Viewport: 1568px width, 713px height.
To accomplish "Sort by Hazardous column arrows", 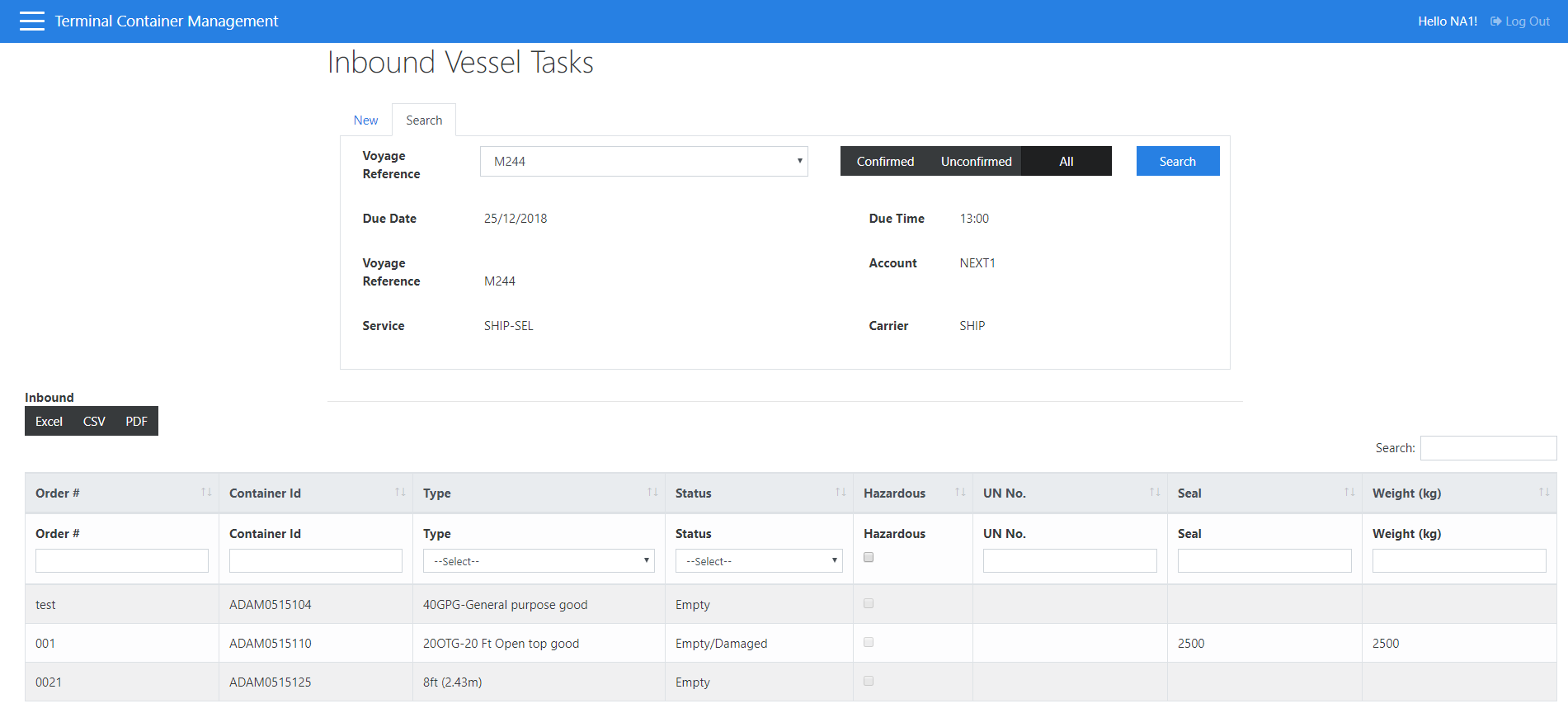I will (x=960, y=493).
